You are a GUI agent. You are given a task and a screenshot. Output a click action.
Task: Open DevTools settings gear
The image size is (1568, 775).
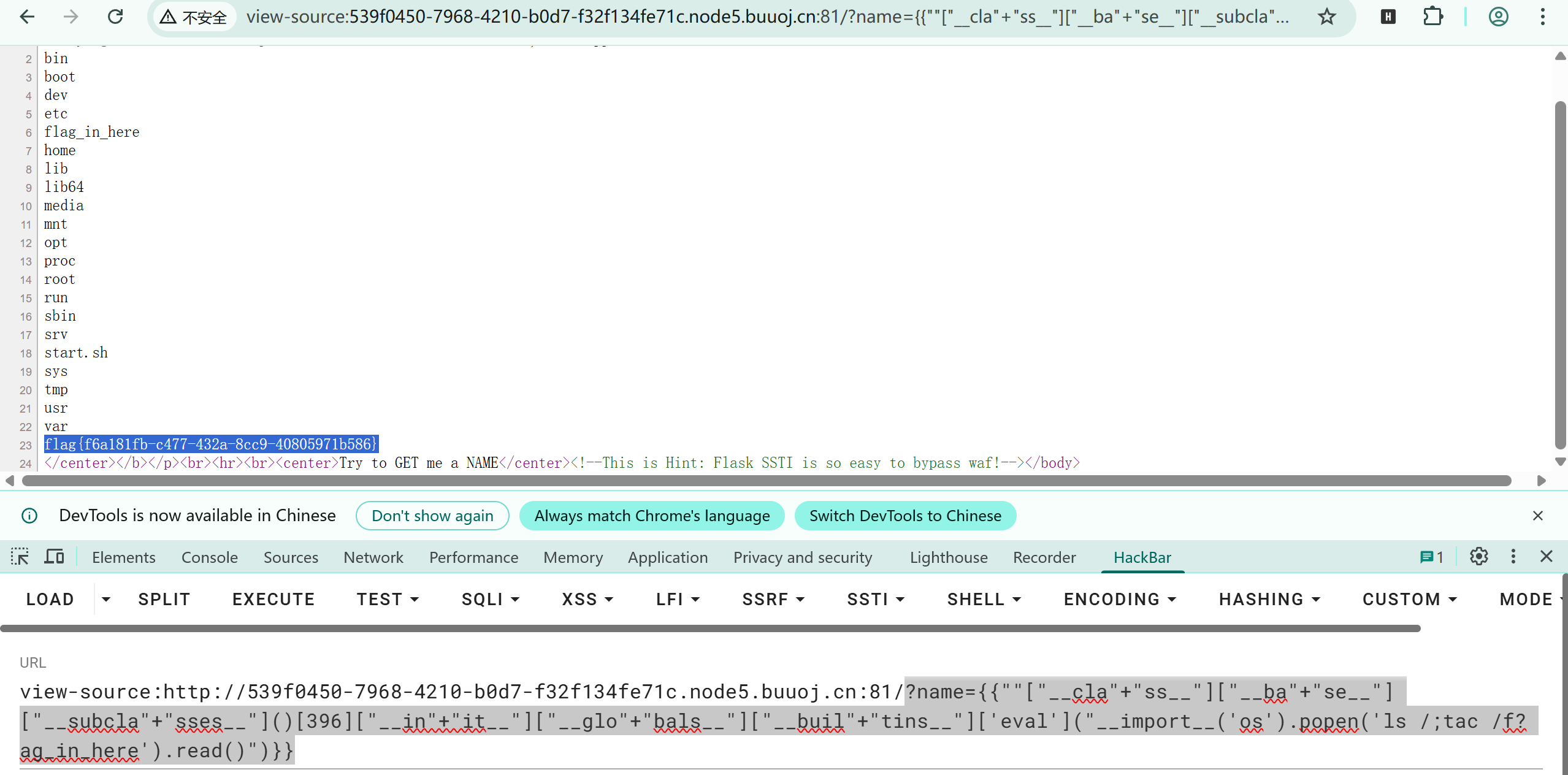pos(1478,557)
